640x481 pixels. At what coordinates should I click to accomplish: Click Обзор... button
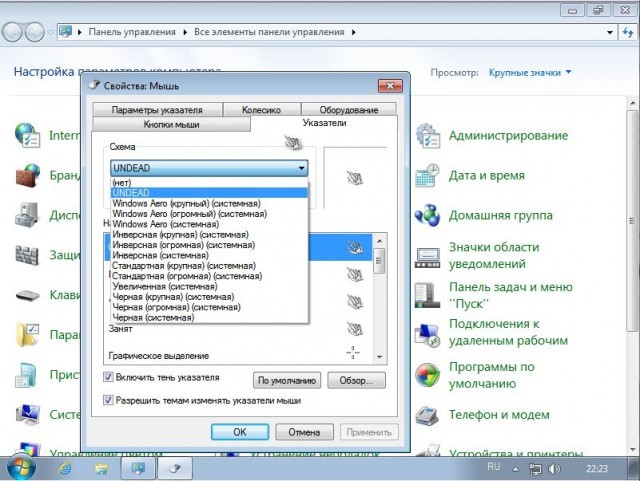(x=356, y=381)
